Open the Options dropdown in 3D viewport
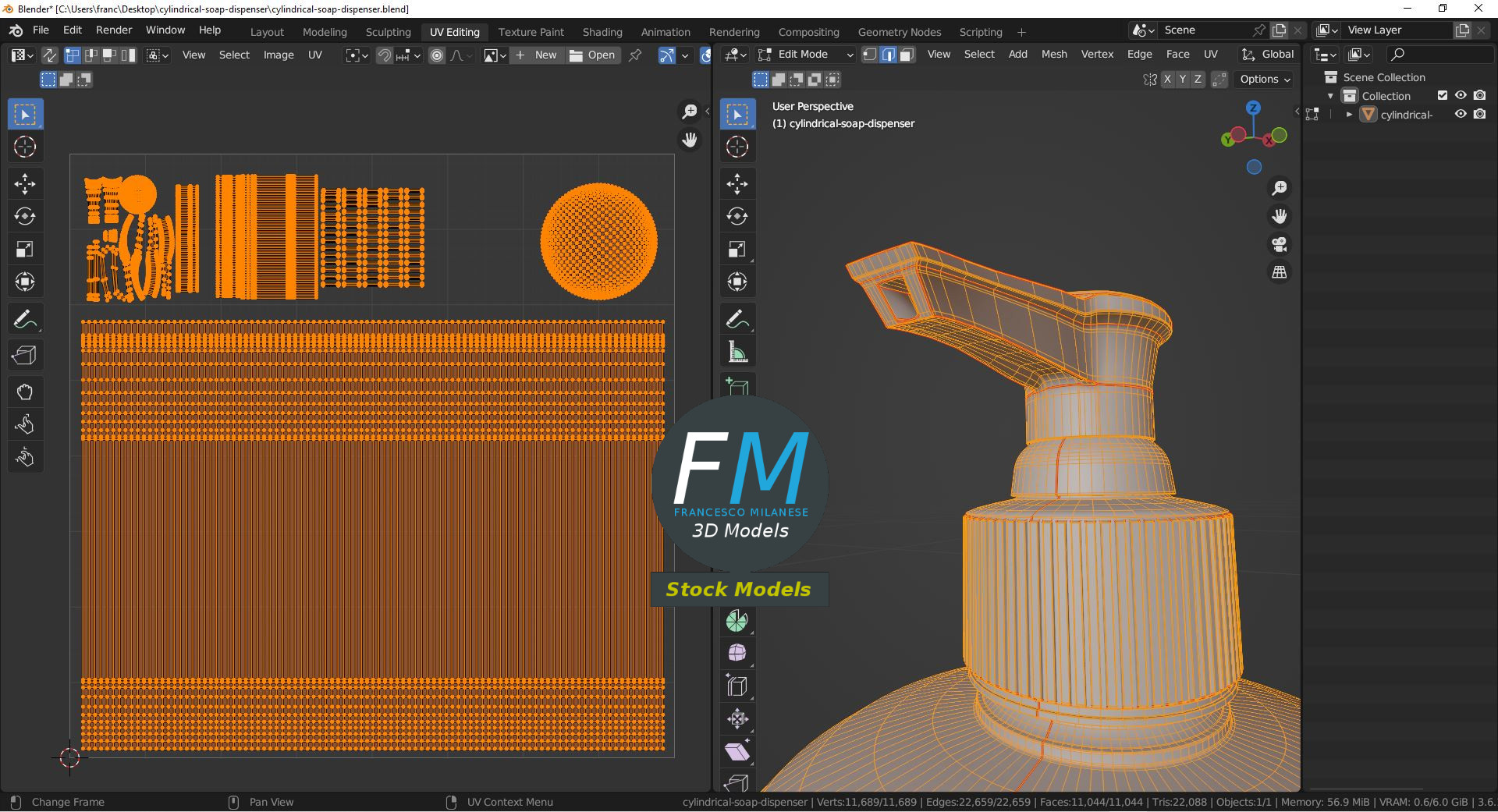Image resolution: width=1498 pixels, height=812 pixels. [x=1265, y=80]
